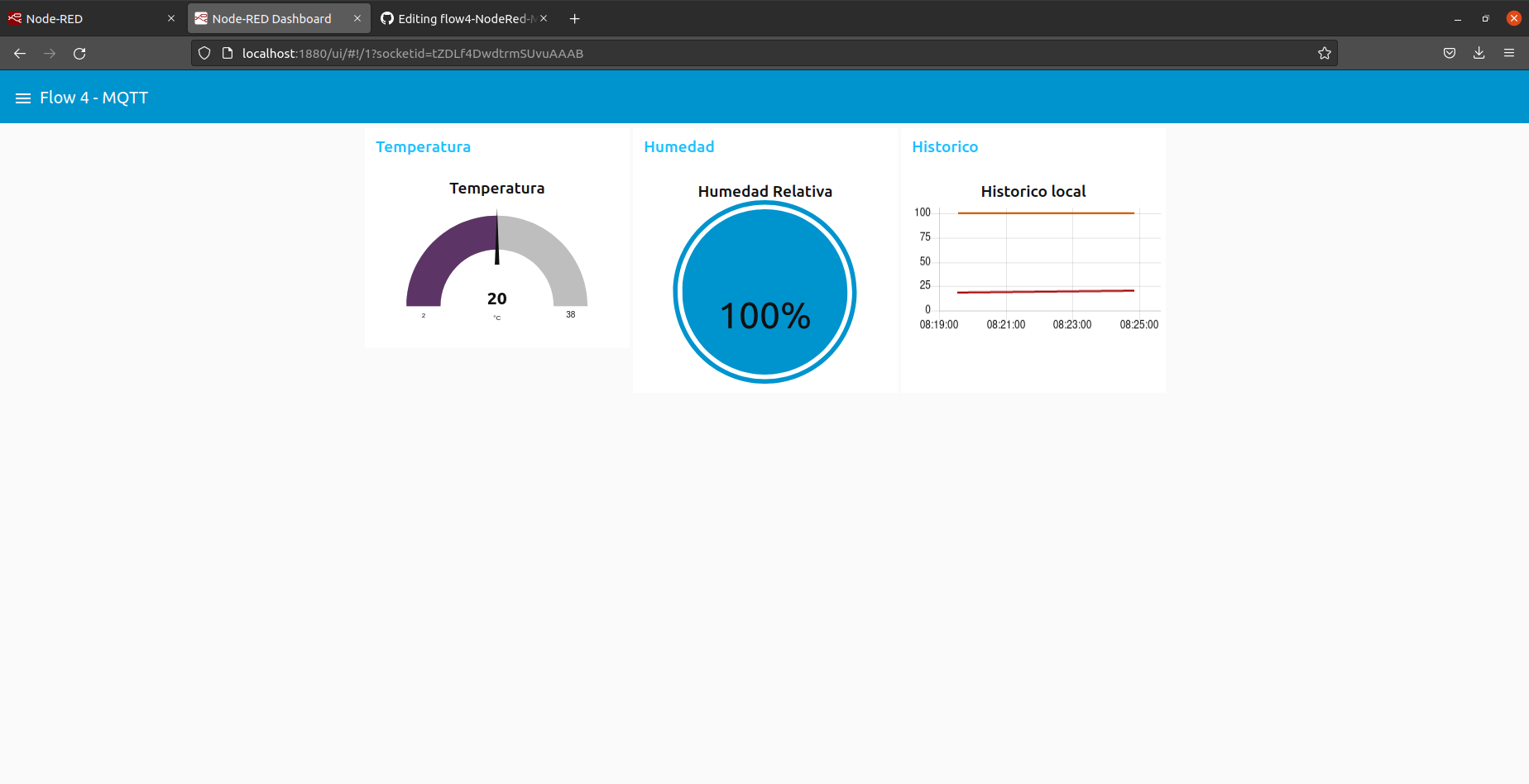Screen dimensions: 1529x784
Task: Click the Humedad Relativa donut chart
Action: click(x=764, y=291)
